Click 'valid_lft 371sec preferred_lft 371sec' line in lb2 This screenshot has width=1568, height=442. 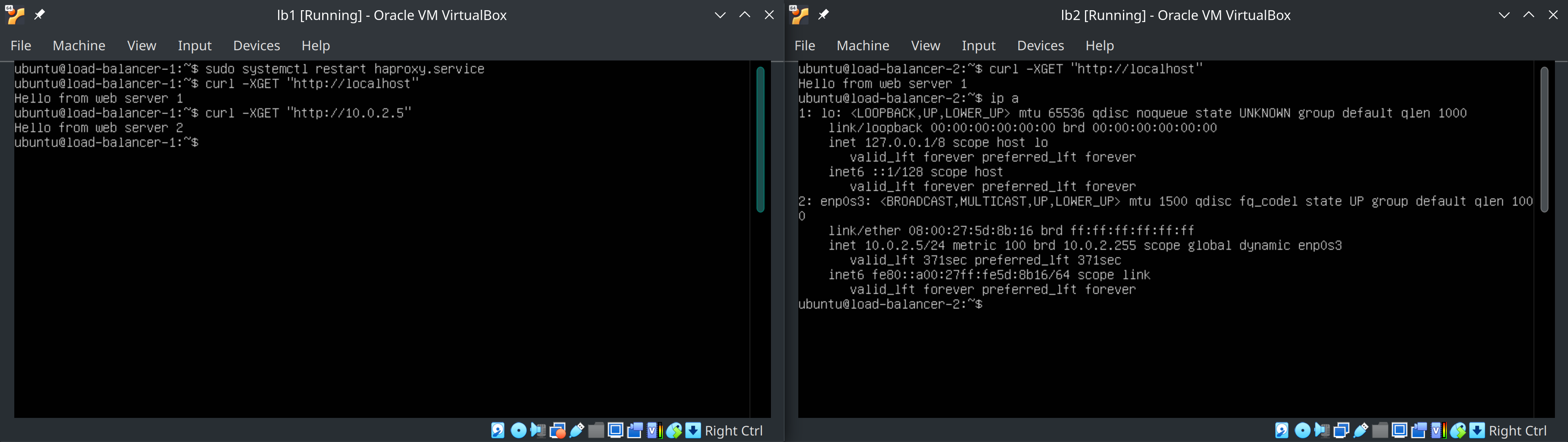985,260
